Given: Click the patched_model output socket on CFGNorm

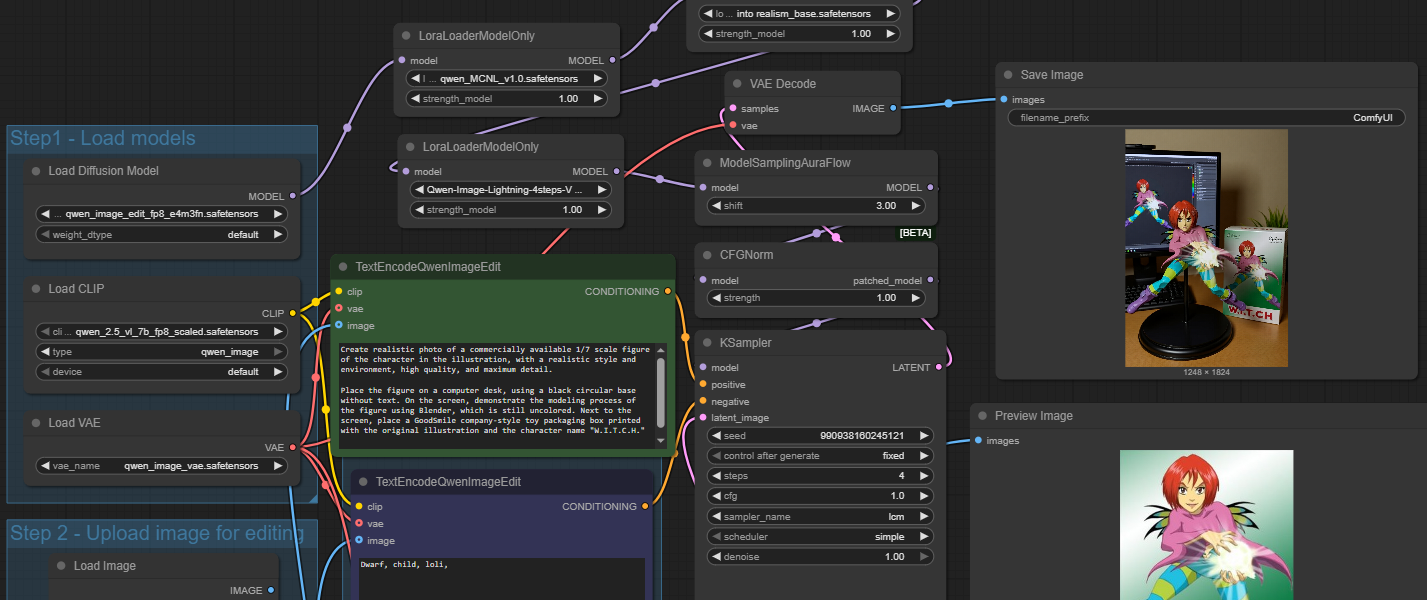Looking at the screenshot, I should [x=931, y=281].
